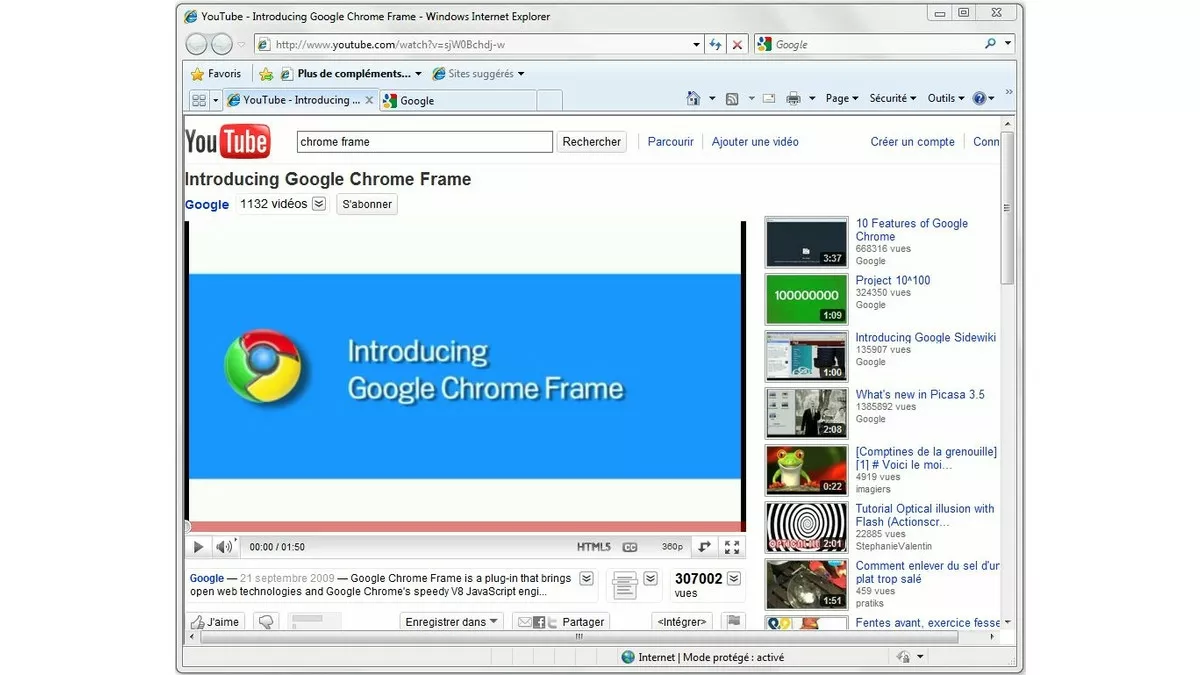
Task: Subscribe with S'abonner button
Action: [367, 204]
